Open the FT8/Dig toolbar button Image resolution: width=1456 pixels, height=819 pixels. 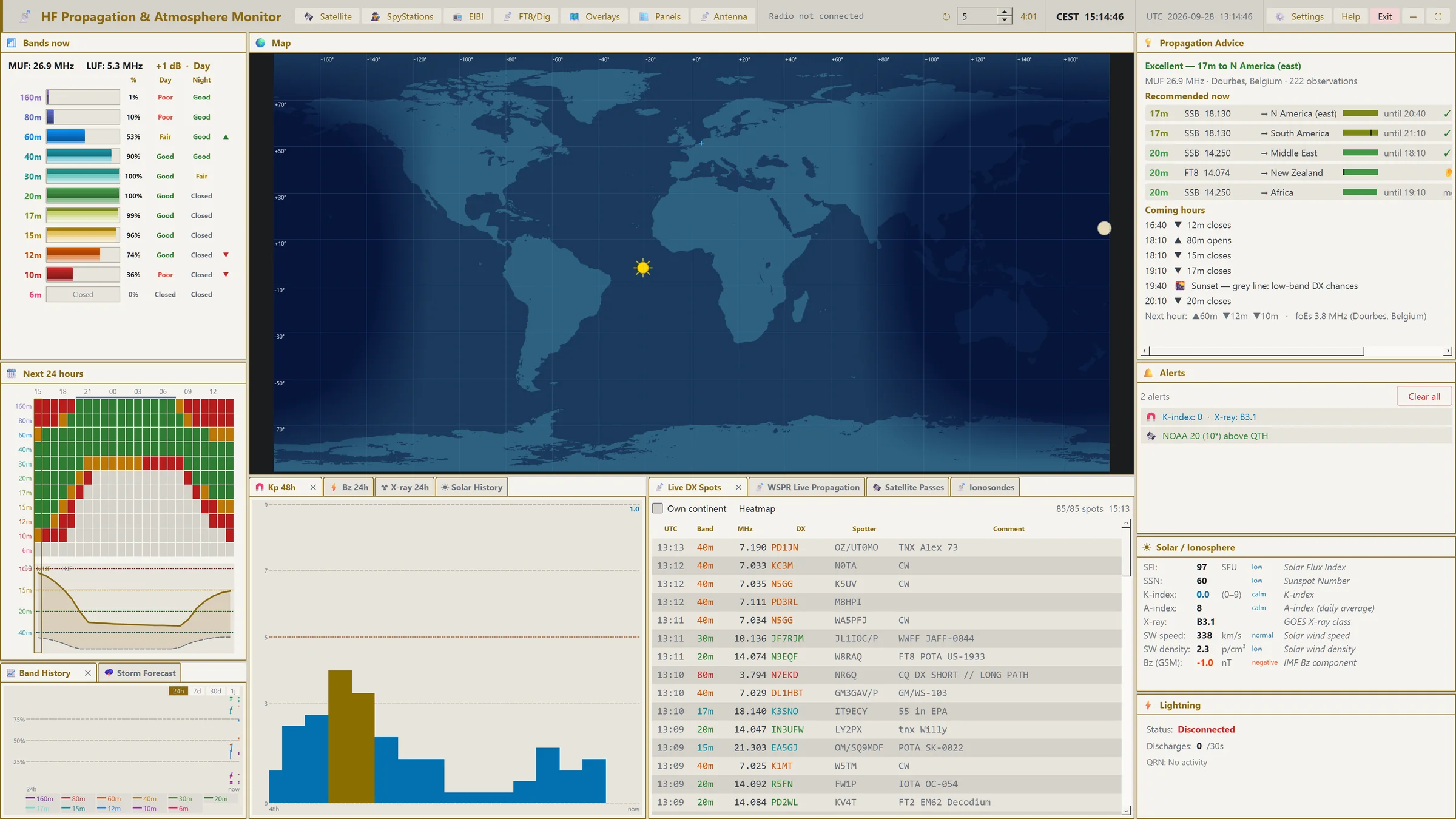coord(526,16)
